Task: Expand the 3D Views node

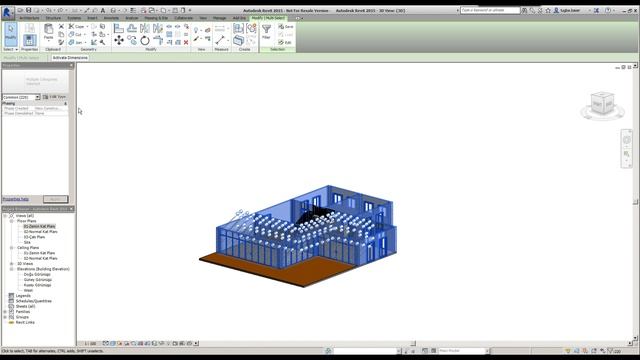Action: (12, 264)
